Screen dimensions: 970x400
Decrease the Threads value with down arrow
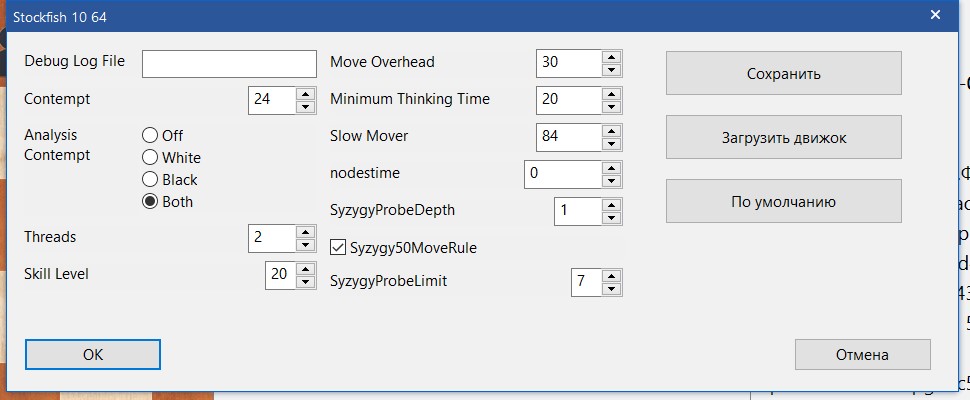306,243
